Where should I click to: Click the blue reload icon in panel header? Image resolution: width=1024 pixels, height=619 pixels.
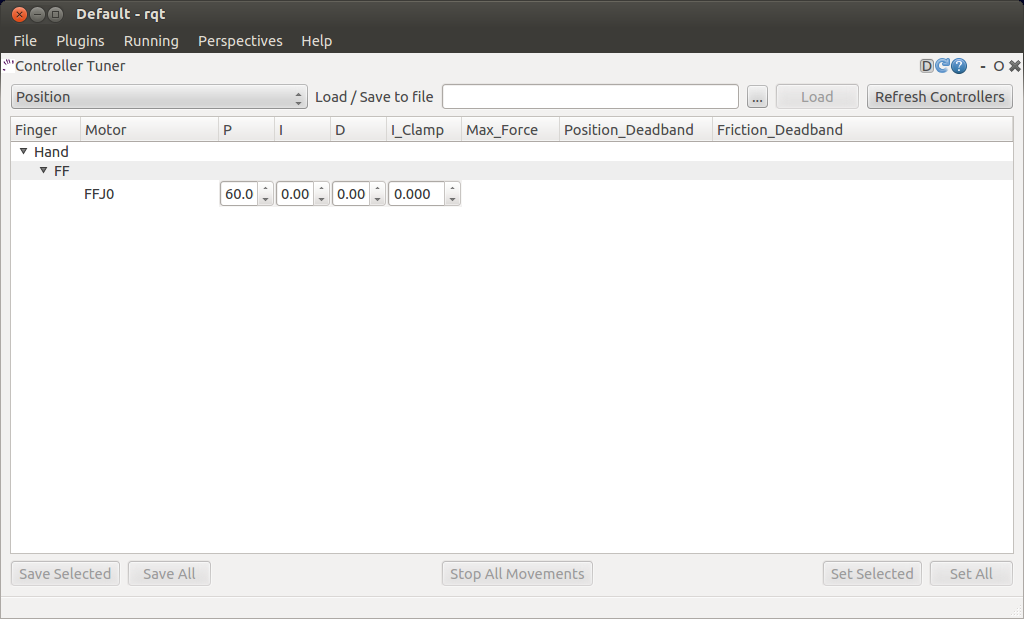tap(942, 66)
